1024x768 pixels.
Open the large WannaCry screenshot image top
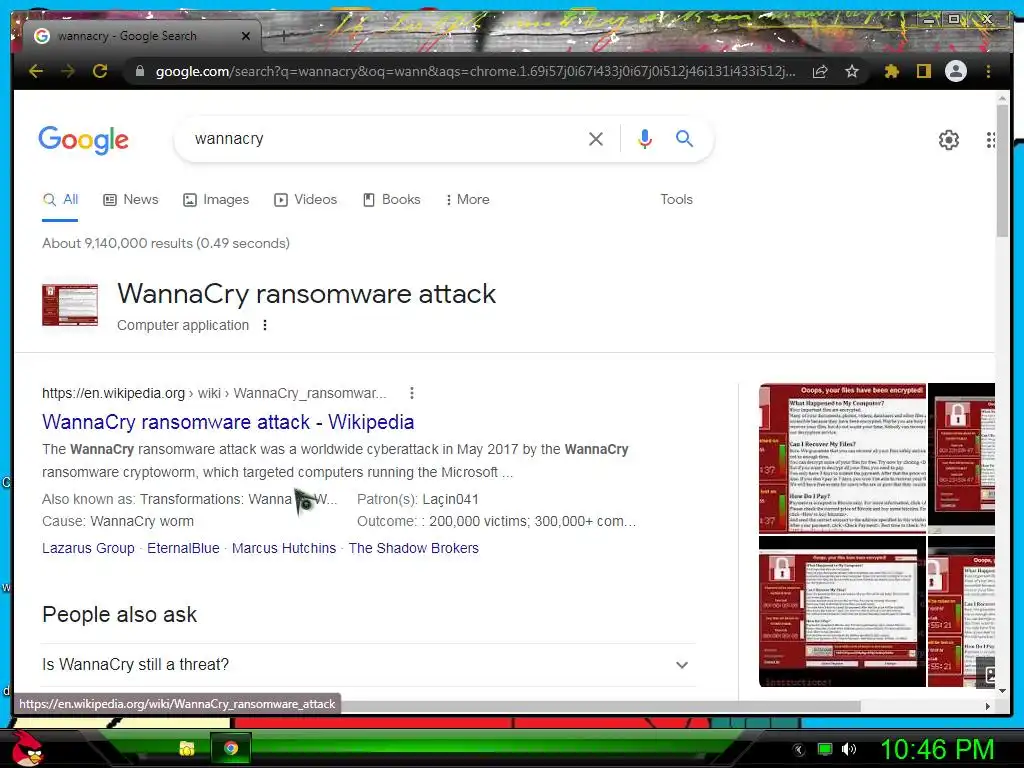click(x=842, y=458)
